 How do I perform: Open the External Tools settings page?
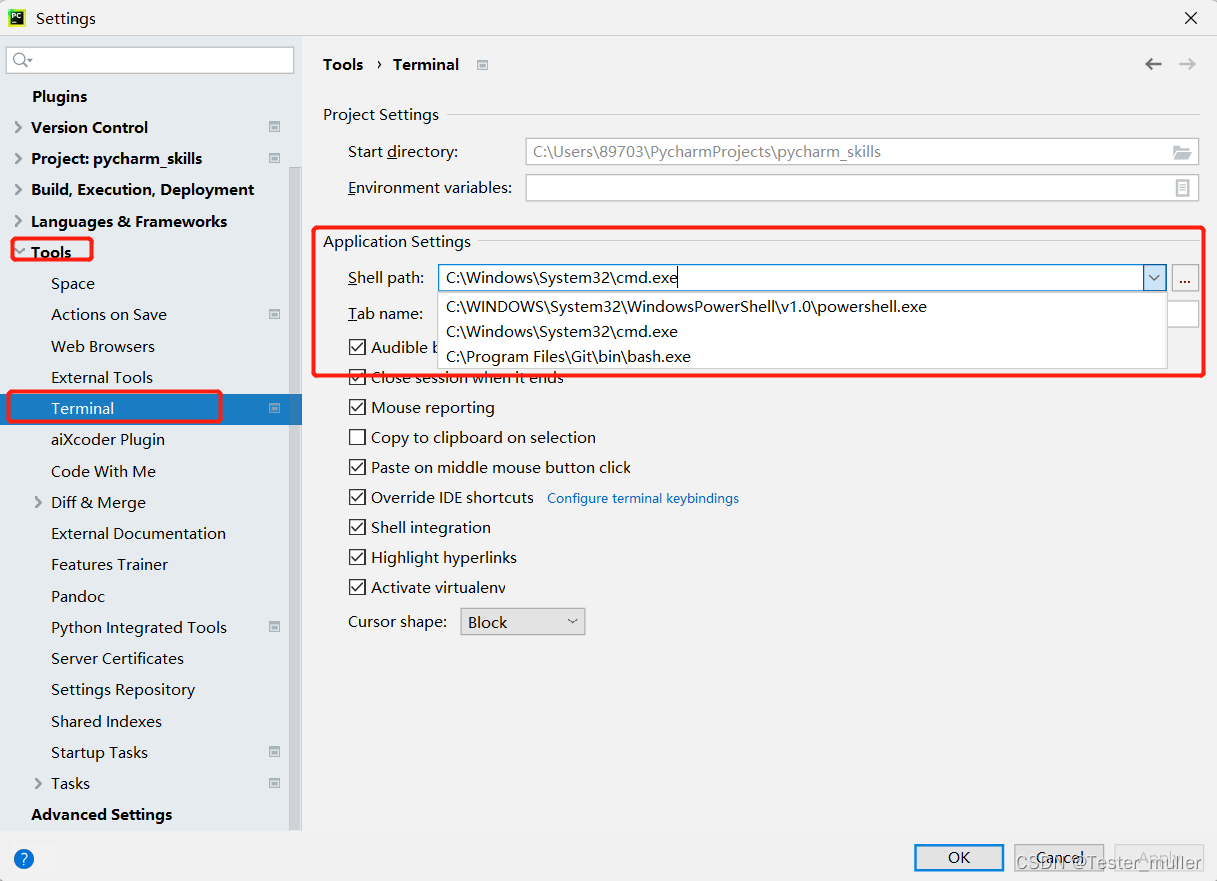coord(102,377)
